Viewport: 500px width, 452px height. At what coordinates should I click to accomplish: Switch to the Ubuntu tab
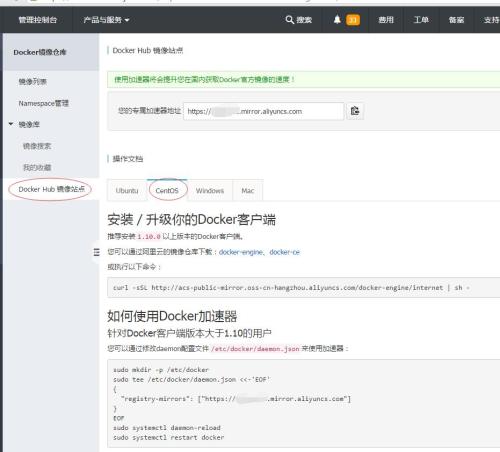[x=127, y=191]
